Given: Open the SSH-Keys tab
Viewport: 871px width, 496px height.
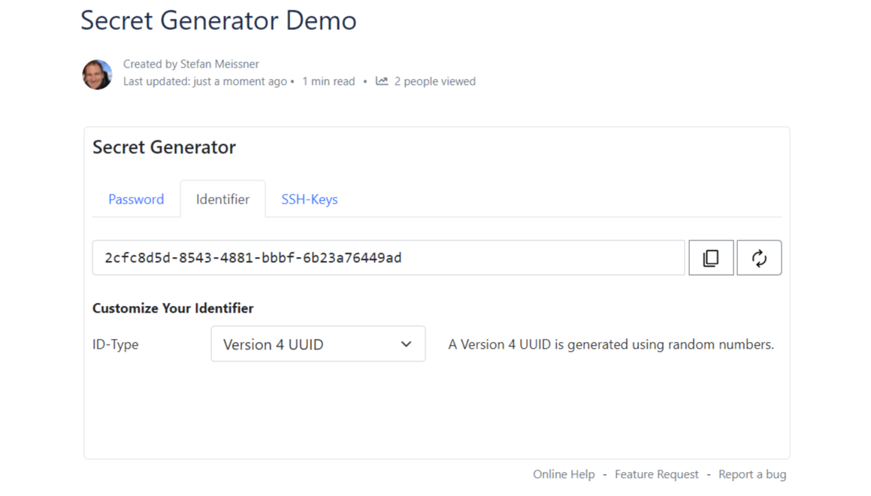Looking at the screenshot, I should (x=309, y=199).
